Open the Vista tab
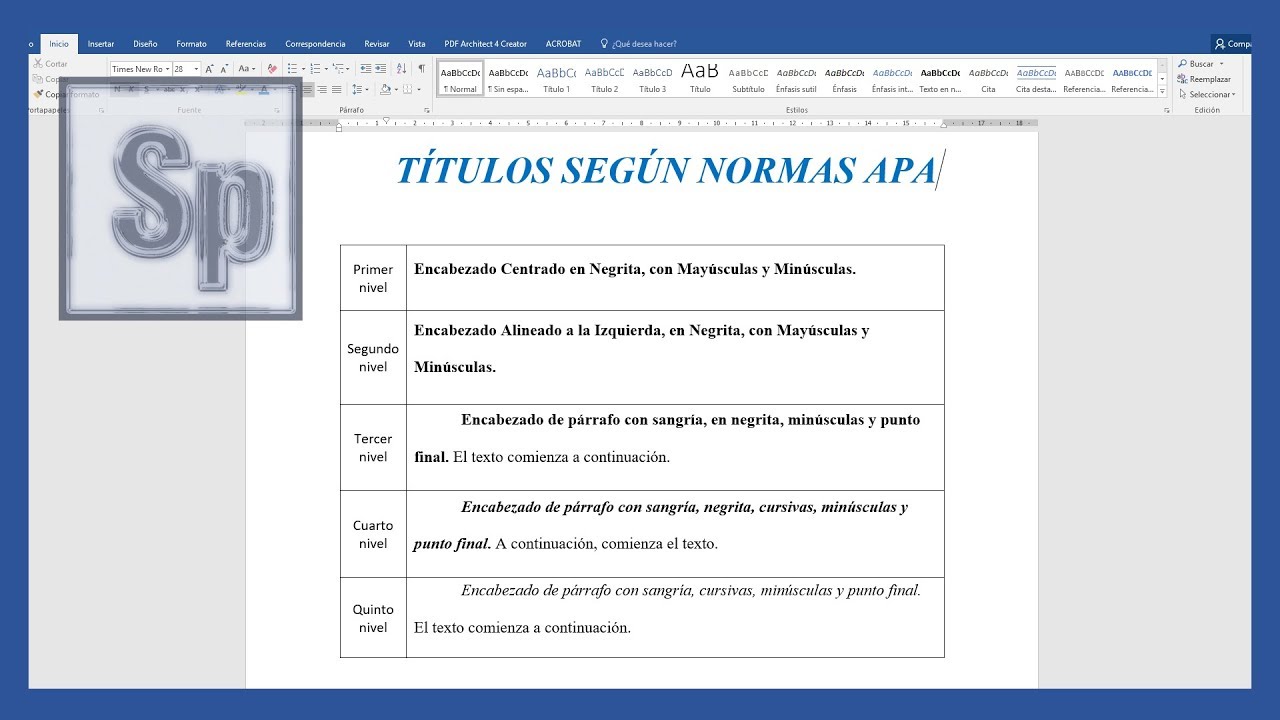Image resolution: width=1280 pixels, height=720 pixels. click(x=416, y=44)
